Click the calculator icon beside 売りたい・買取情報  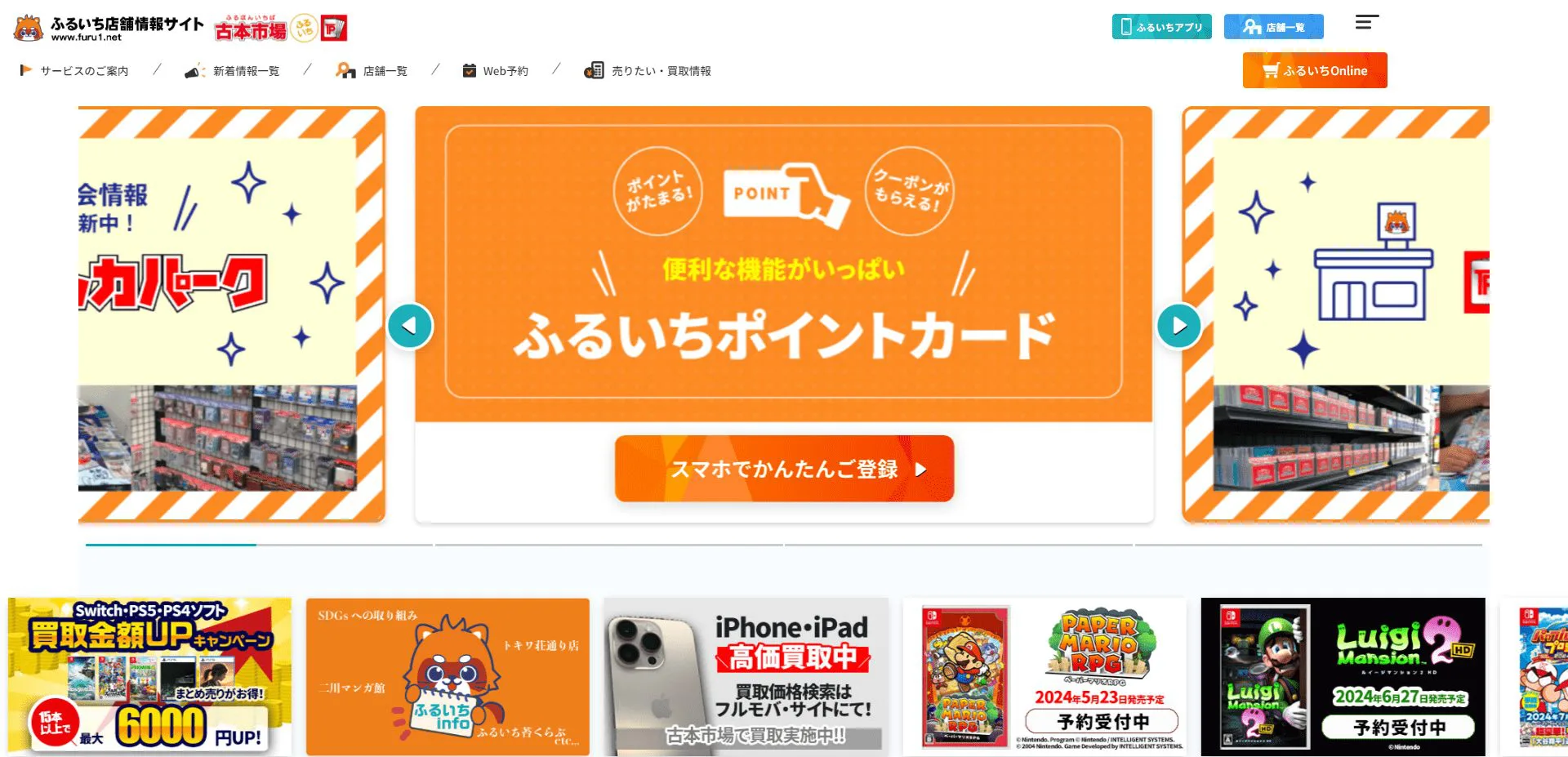[x=594, y=71]
